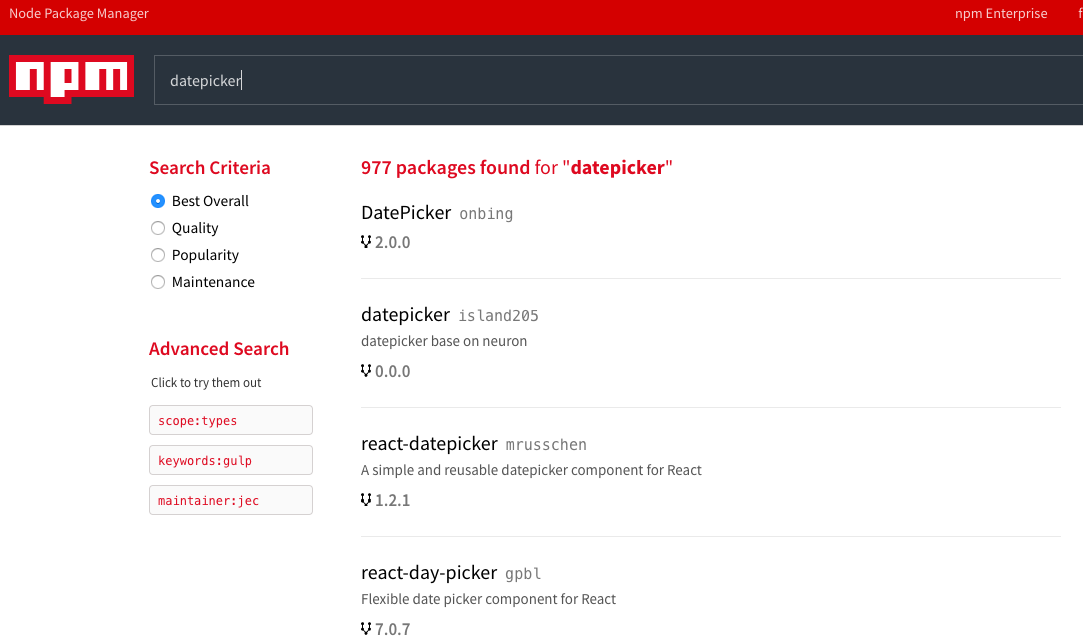Focus the datepicker search input field

point(618,80)
